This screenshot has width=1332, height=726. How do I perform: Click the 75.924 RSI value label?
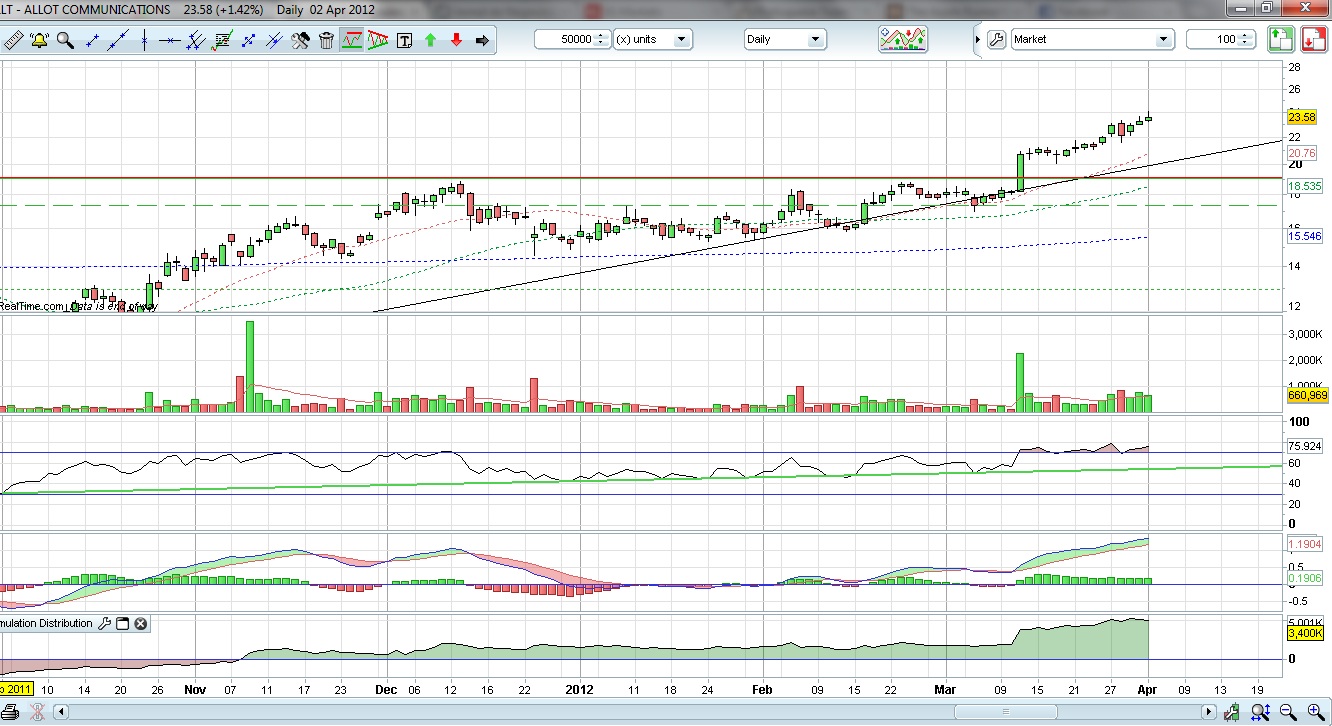coord(1304,446)
